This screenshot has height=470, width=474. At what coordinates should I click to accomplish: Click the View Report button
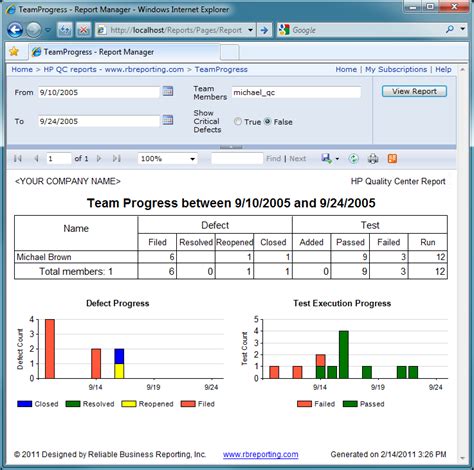click(414, 91)
